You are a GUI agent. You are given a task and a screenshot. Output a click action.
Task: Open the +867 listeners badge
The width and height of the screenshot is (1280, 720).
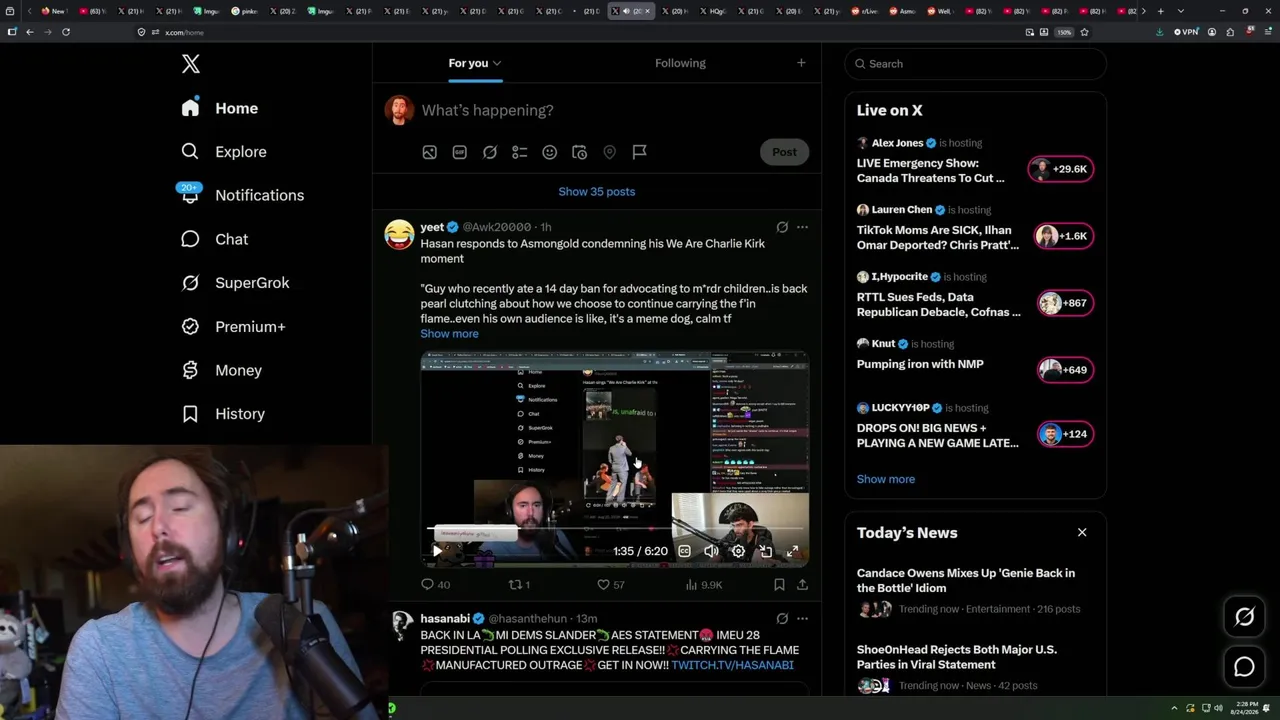pos(1065,303)
